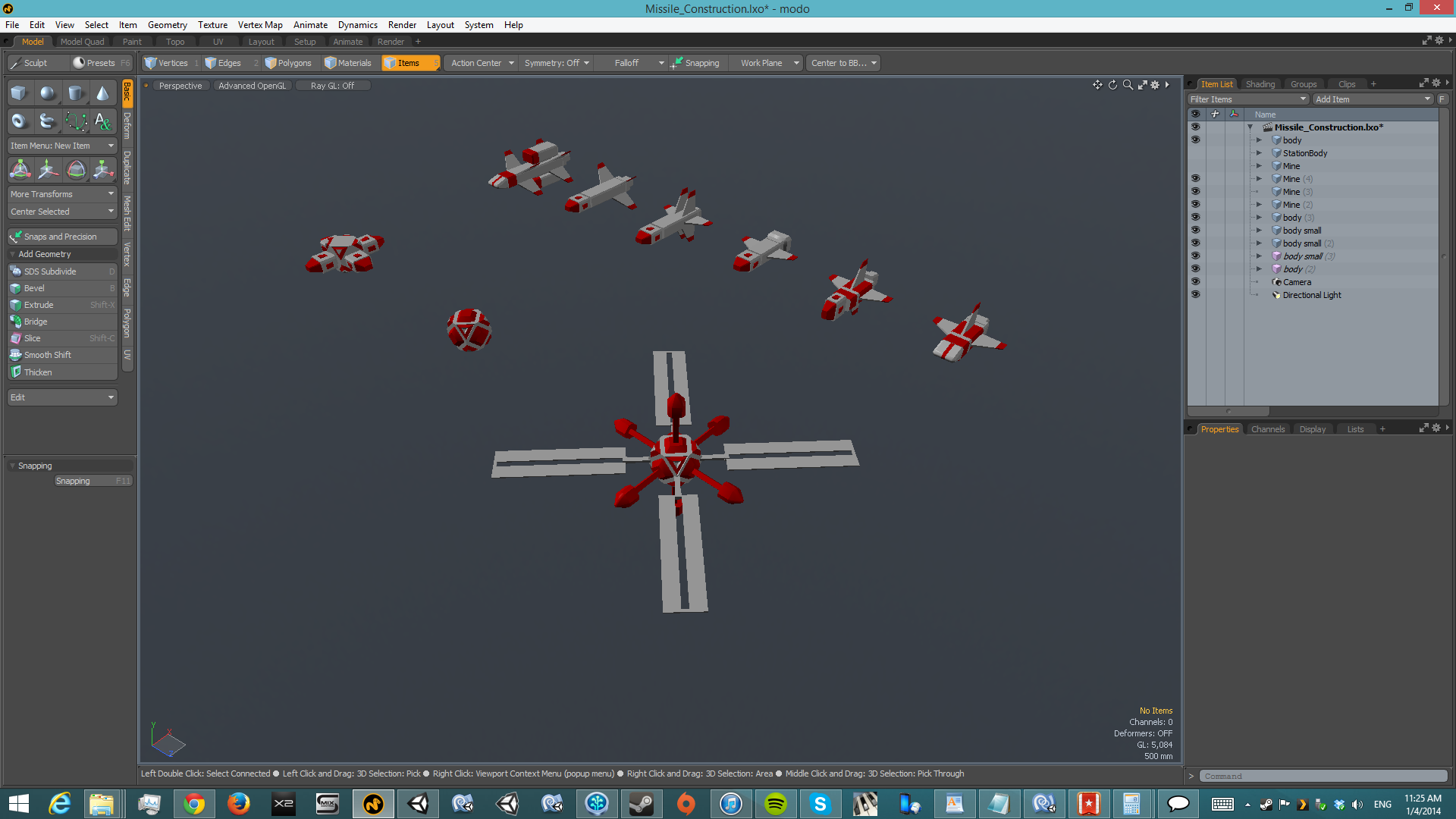Open the Geometry menu
Viewport: 1456px width, 819px height.
tap(167, 25)
